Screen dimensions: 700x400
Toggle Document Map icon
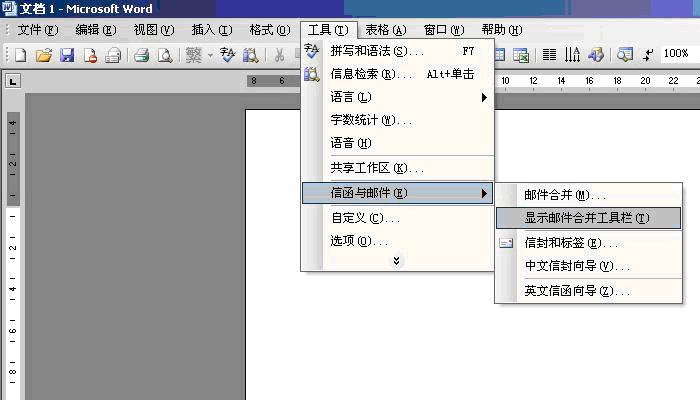tap(625, 55)
